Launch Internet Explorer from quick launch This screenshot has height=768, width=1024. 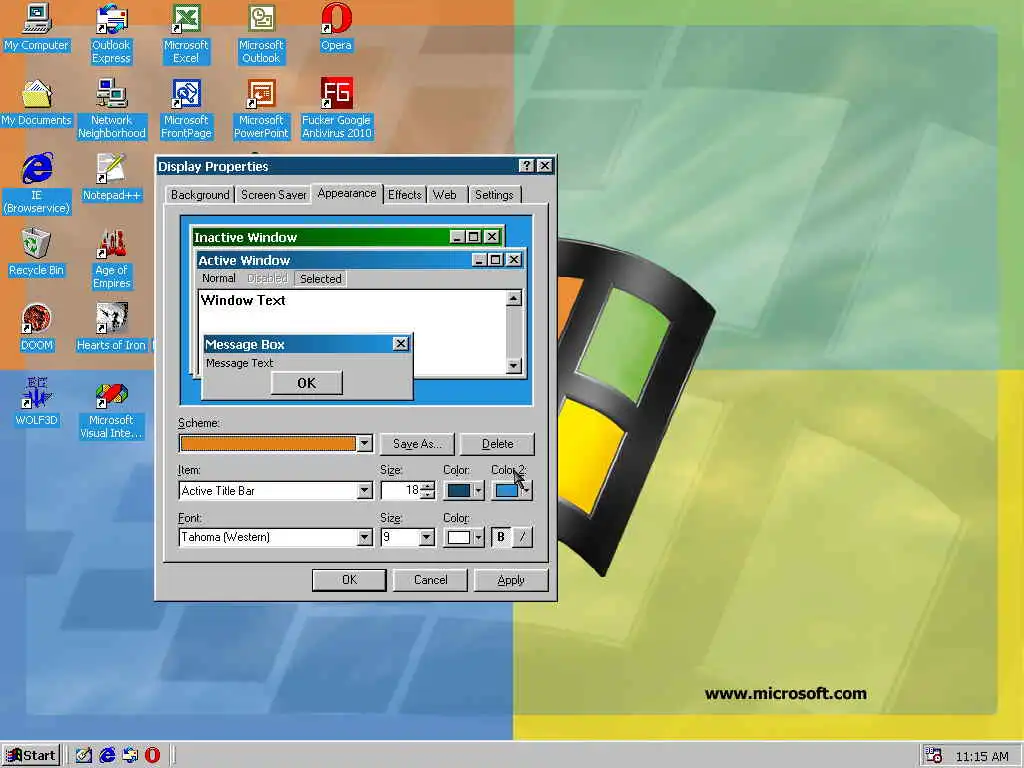tap(107, 755)
